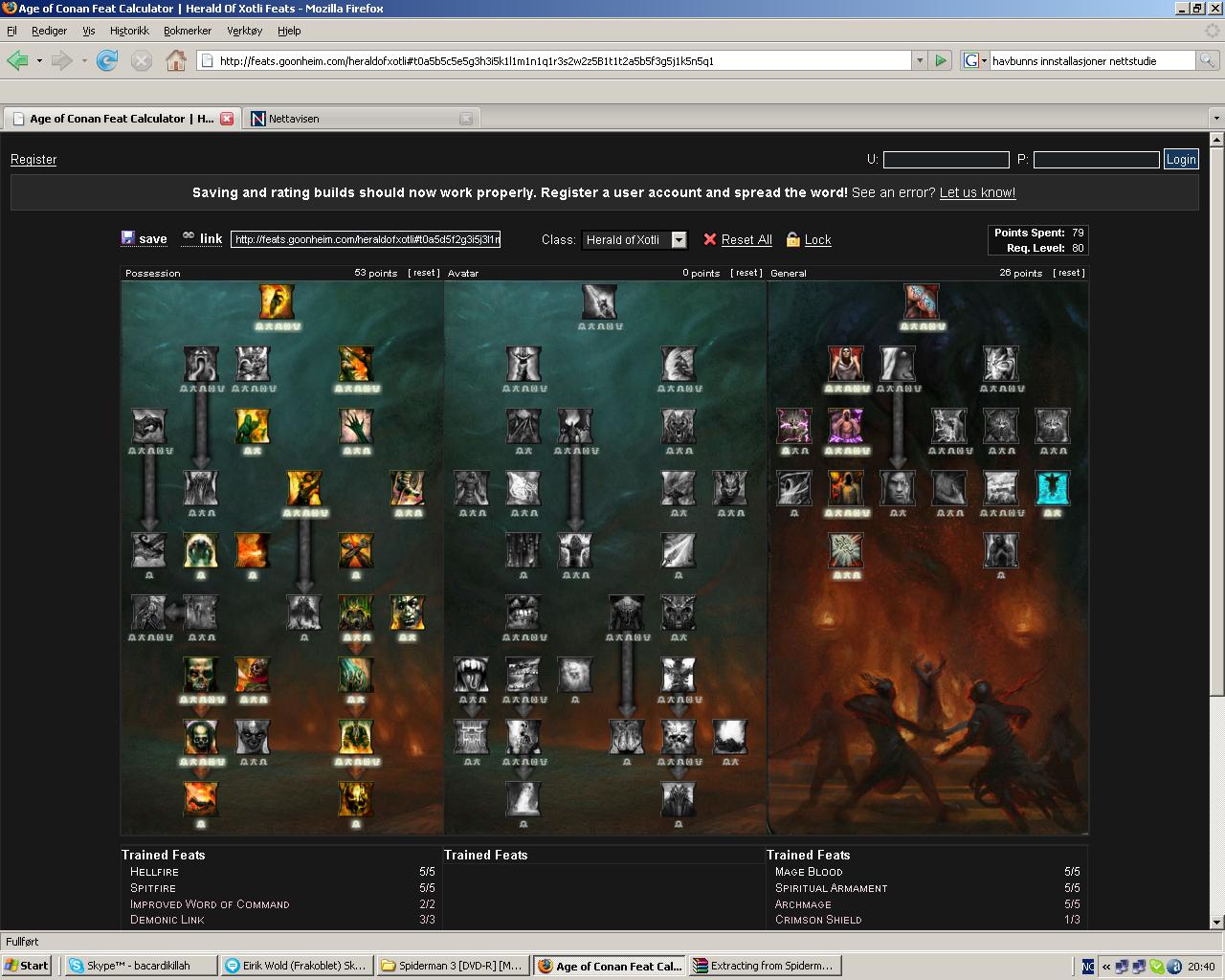Close the Age of Conan Feat Calculator tab
Screen dimensions: 1225x980
227,119
